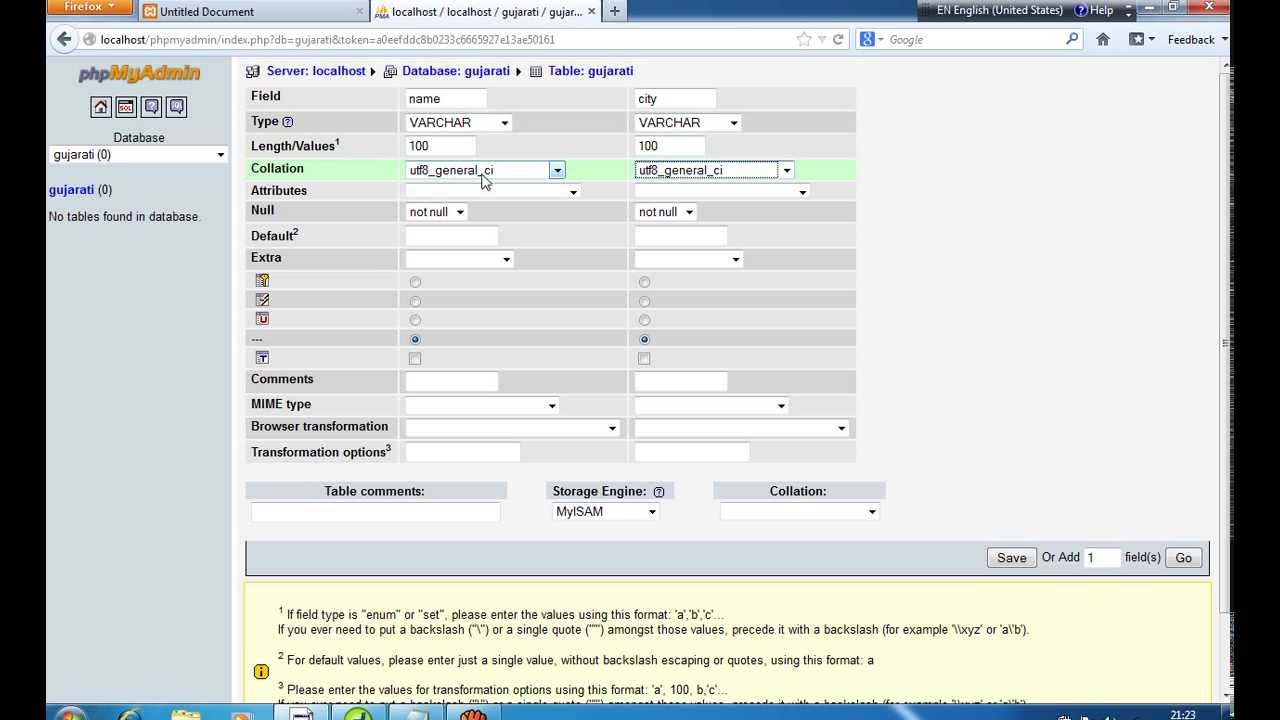
Task: Click Server: localhost breadcrumb link
Action: click(316, 71)
